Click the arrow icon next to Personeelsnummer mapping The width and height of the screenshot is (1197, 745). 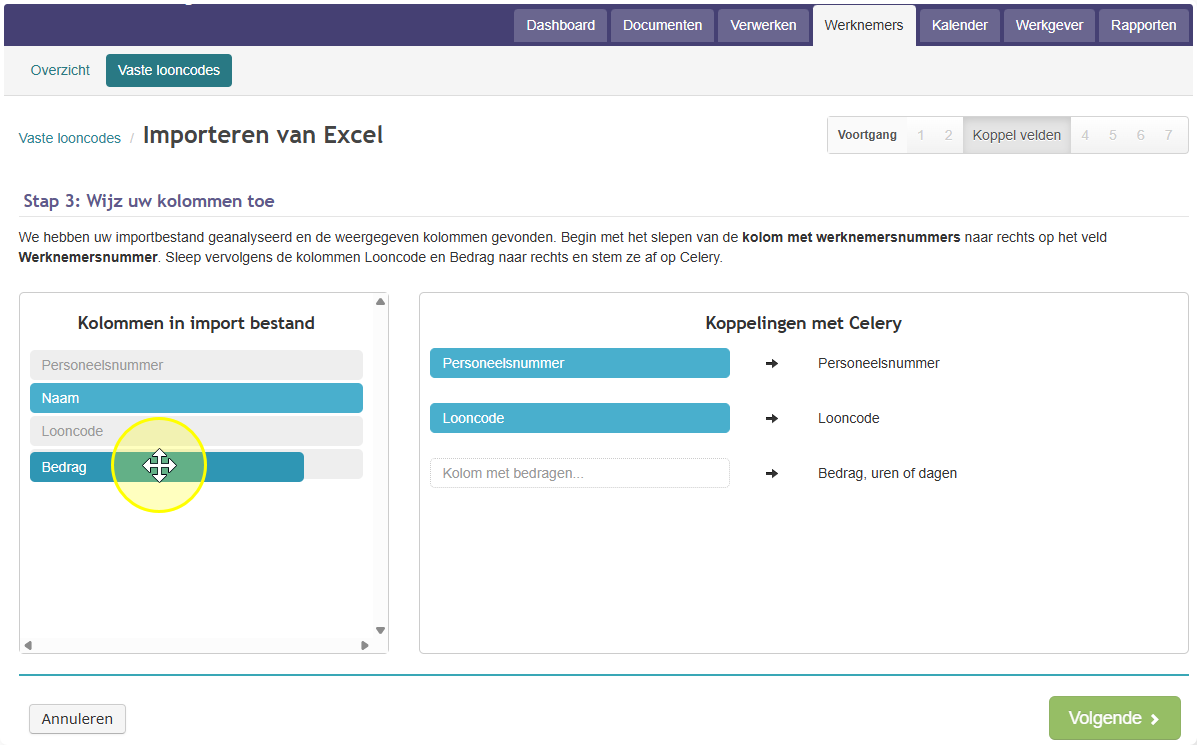[x=772, y=363]
